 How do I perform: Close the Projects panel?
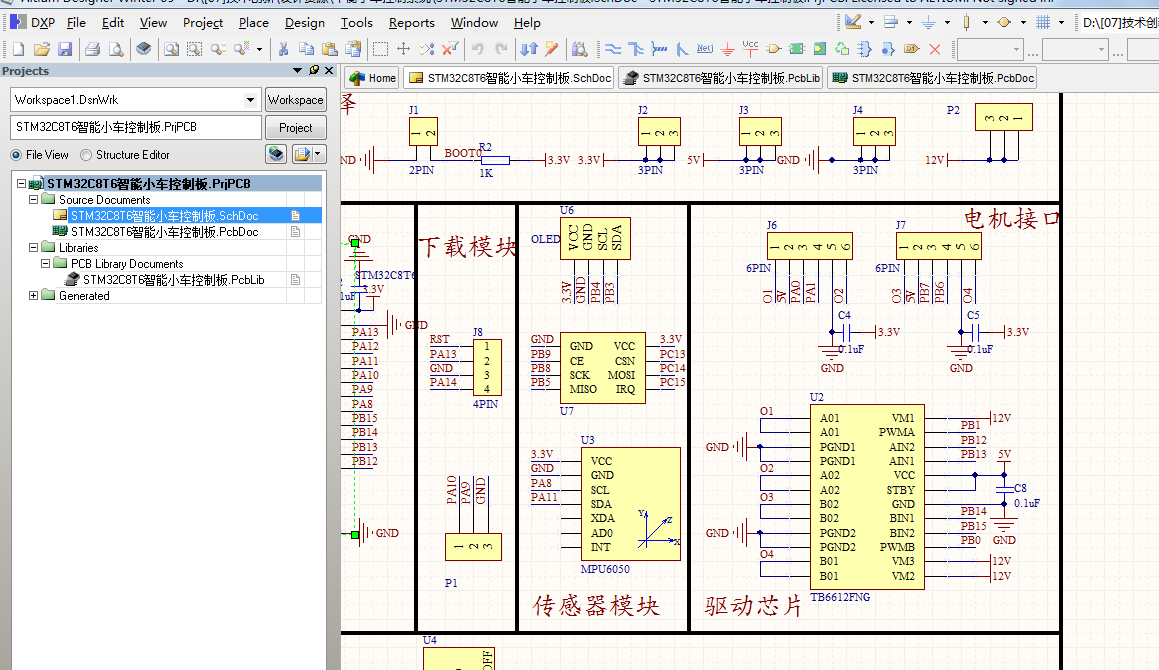click(329, 70)
